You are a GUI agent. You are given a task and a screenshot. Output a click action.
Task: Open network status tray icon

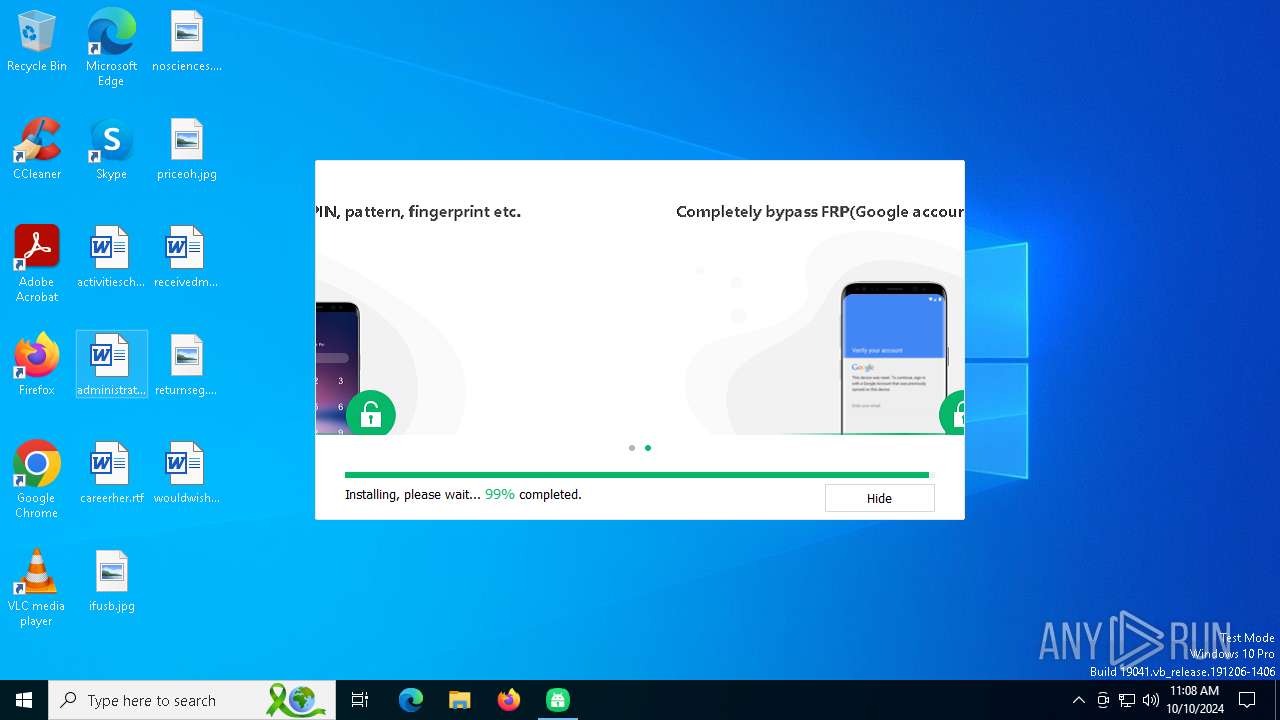click(1127, 700)
